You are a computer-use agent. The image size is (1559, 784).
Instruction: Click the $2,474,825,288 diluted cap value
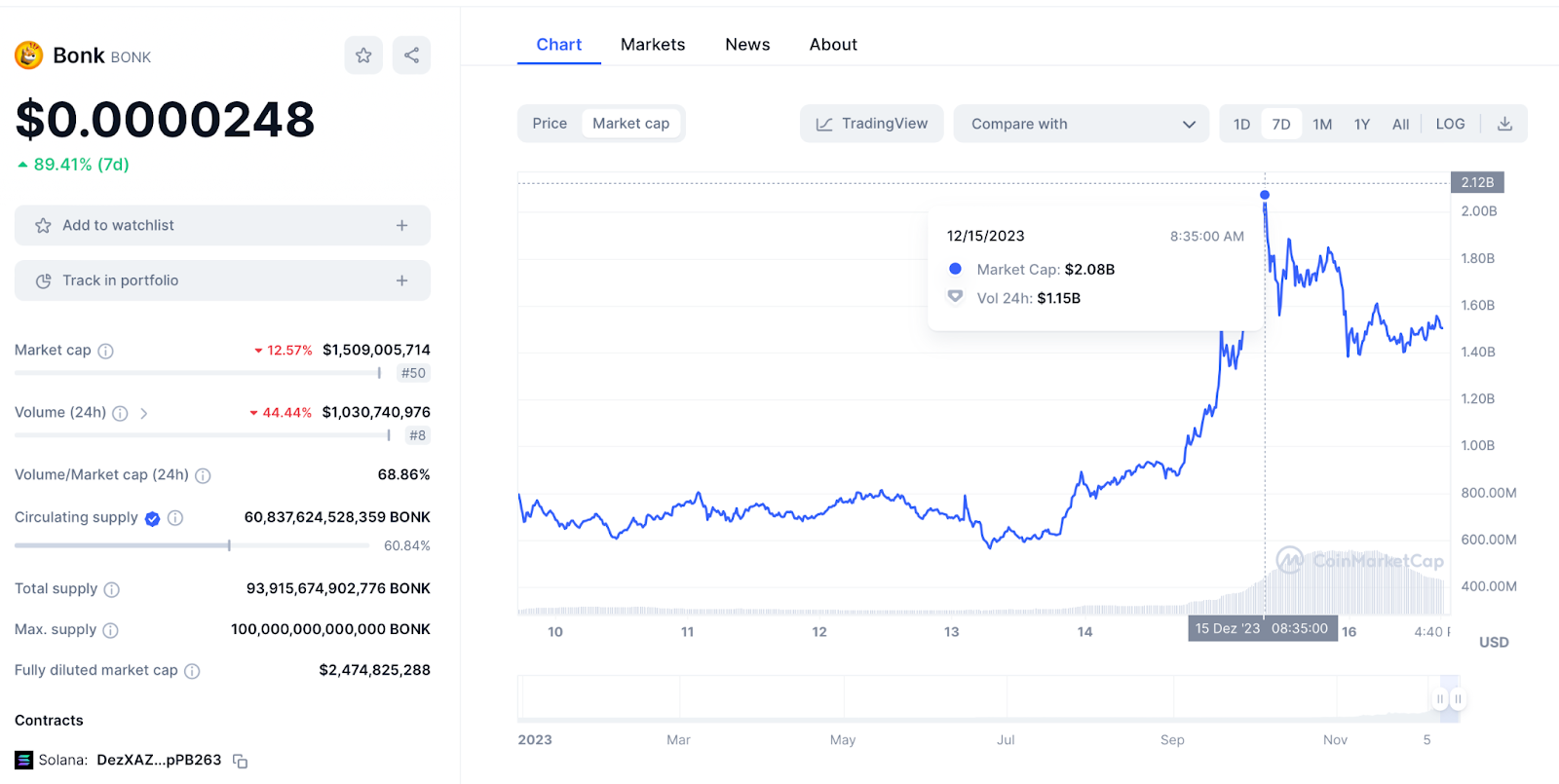click(x=374, y=670)
